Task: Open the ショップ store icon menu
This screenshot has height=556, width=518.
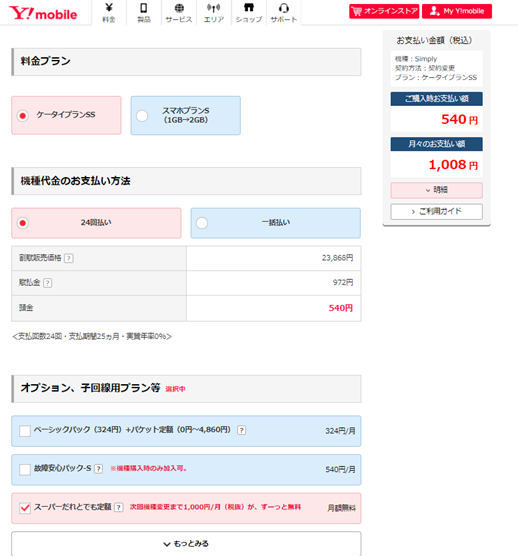Action: pos(249,13)
